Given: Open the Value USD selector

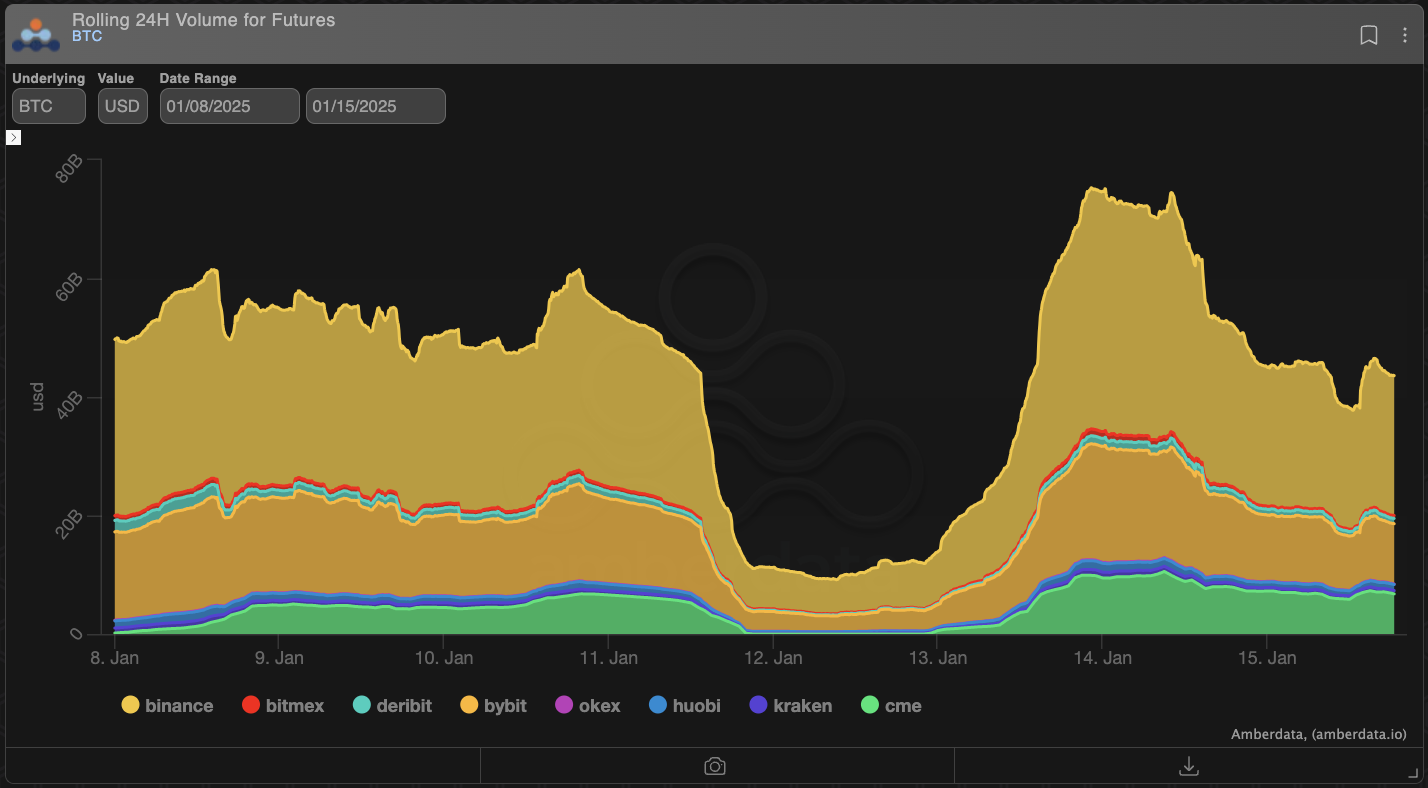Looking at the screenshot, I should 122,105.
